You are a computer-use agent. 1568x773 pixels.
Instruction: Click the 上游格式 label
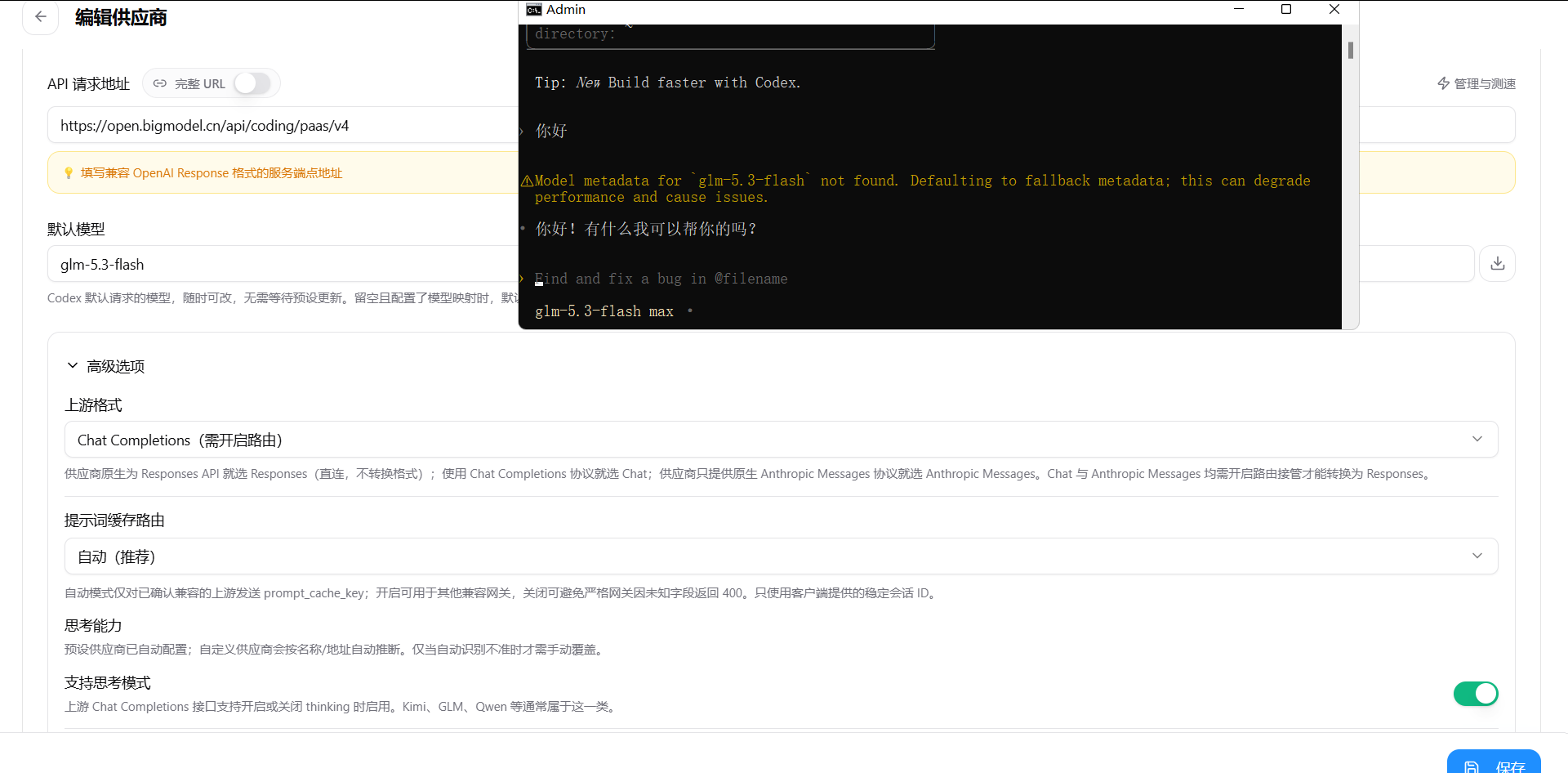pyautogui.click(x=93, y=405)
